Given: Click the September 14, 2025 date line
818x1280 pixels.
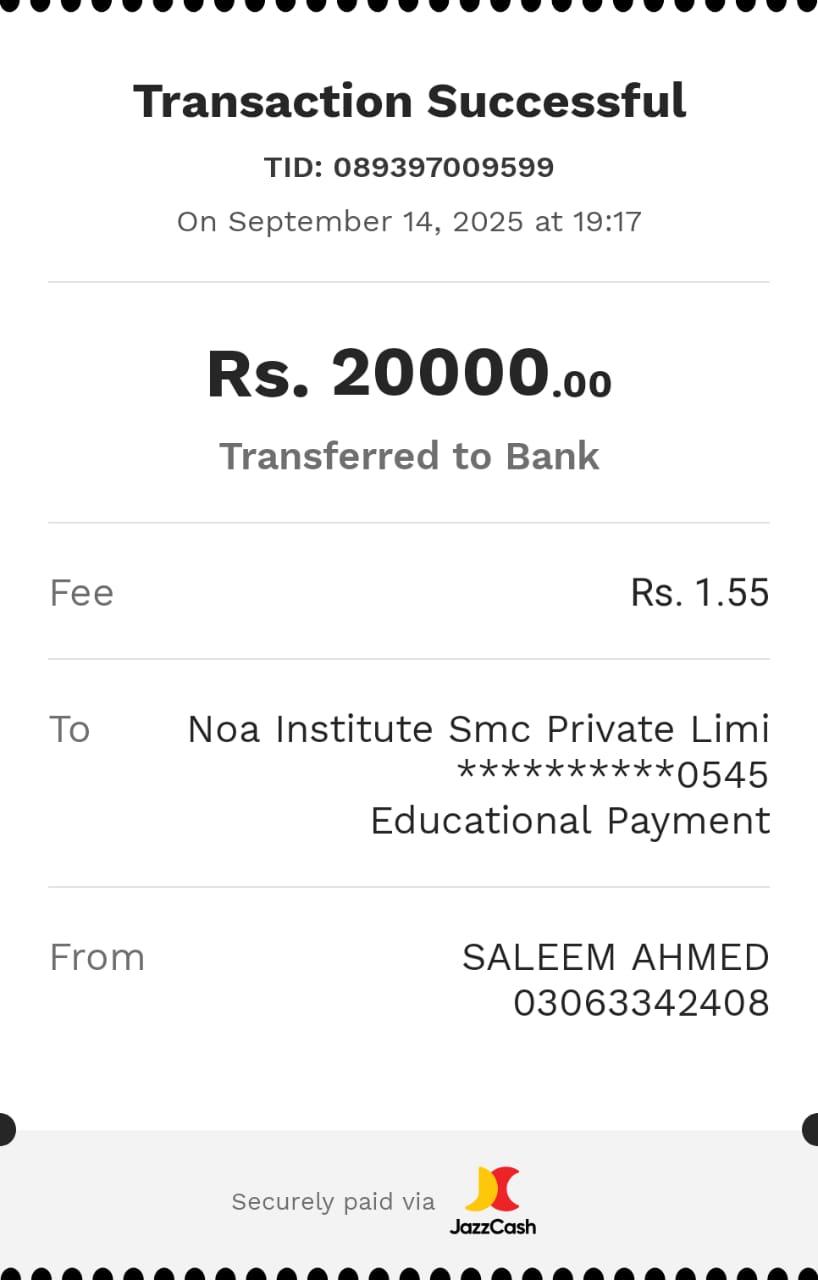Looking at the screenshot, I should click(x=409, y=221).
